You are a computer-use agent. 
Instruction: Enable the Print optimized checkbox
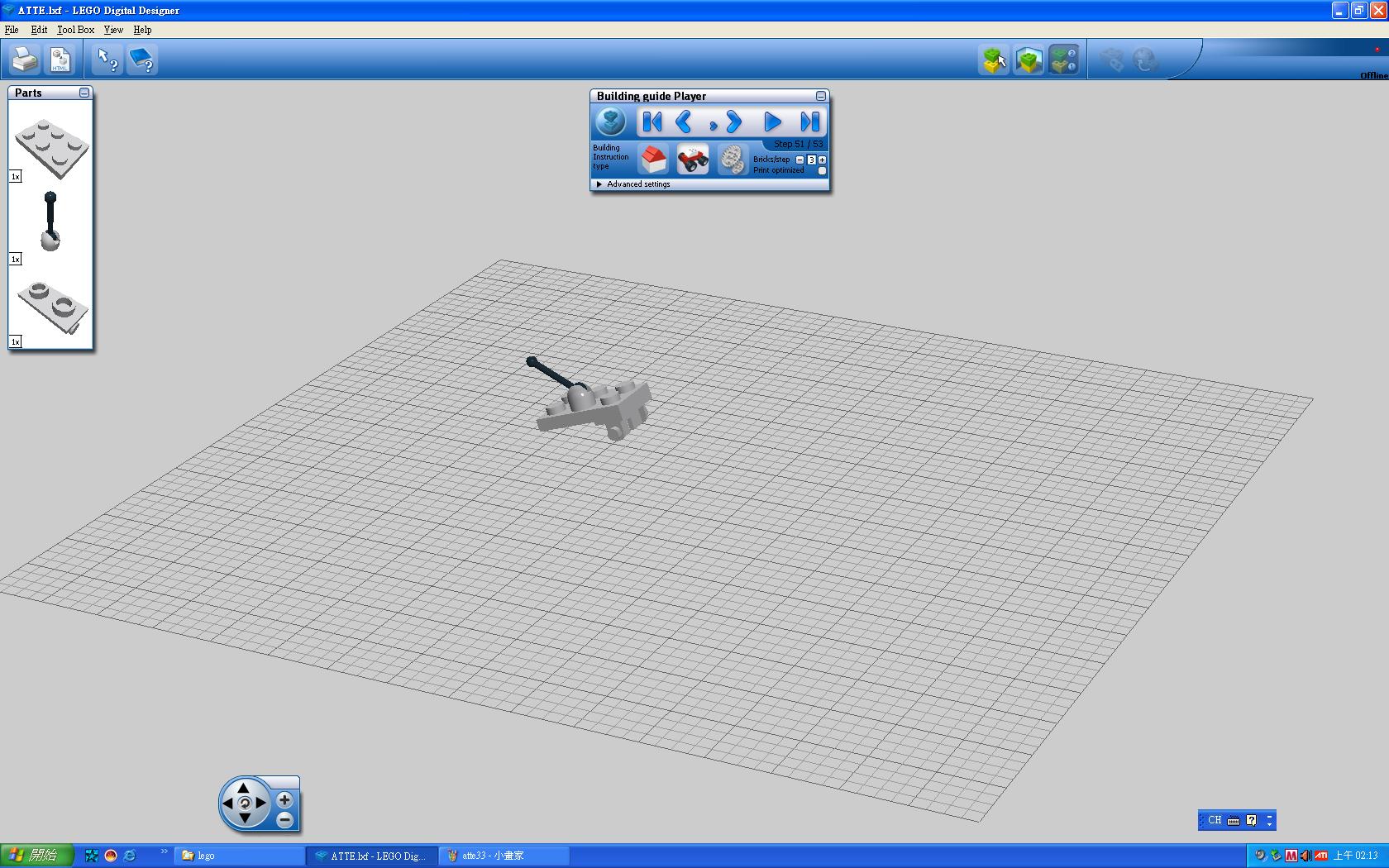[822, 170]
